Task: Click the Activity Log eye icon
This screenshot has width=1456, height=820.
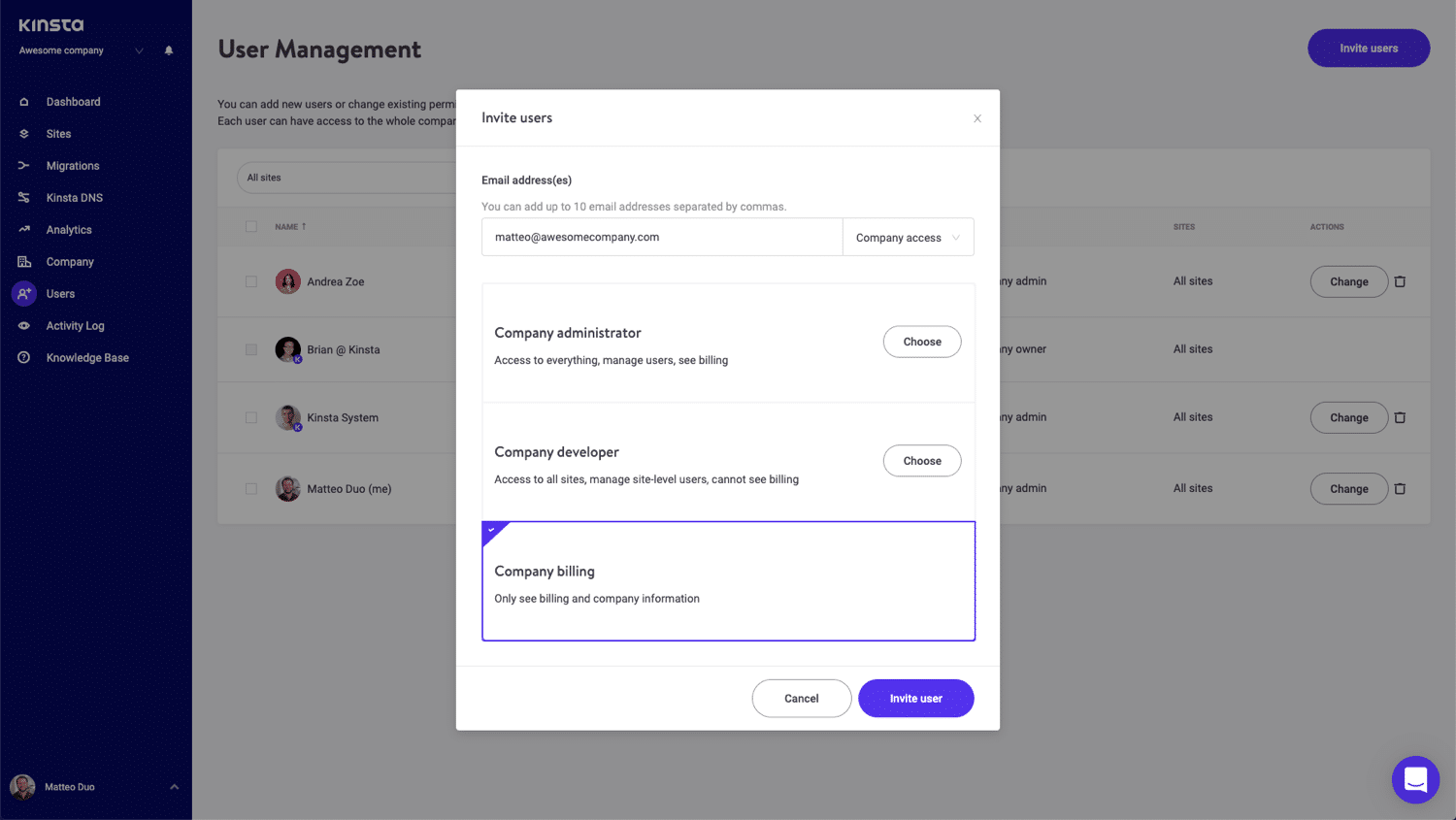Action: [x=24, y=326]
